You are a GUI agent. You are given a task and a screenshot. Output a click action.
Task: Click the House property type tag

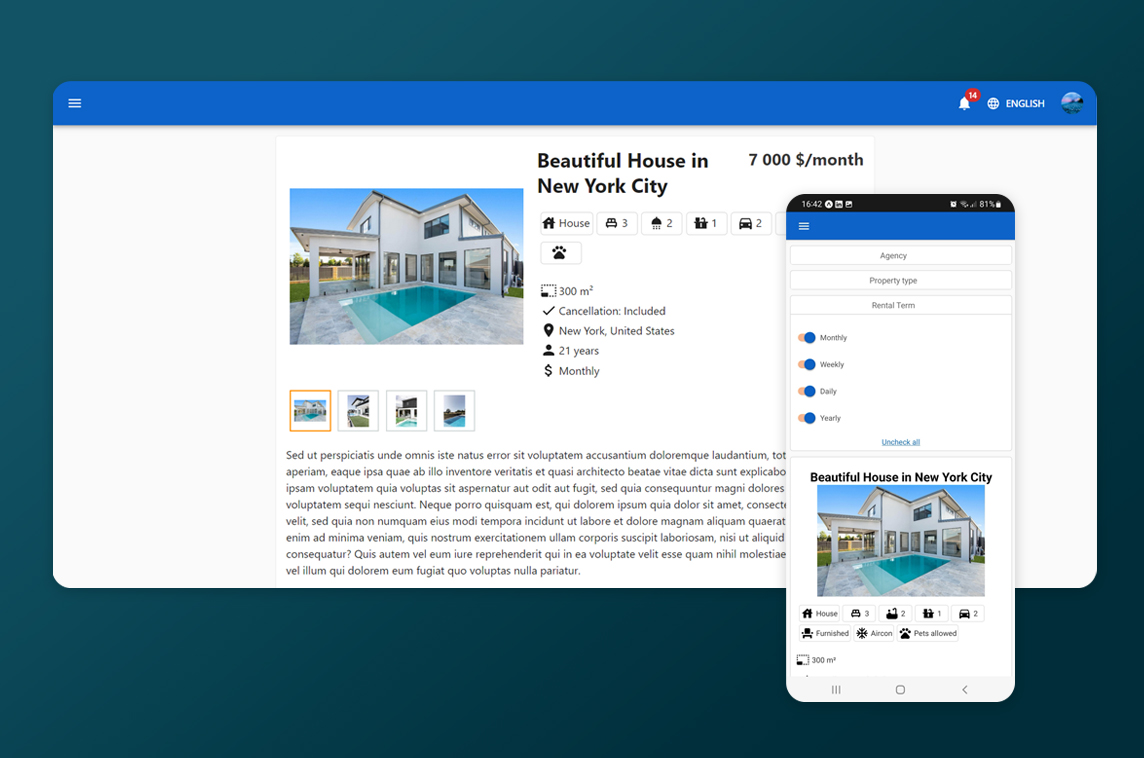click(x=566, y=223)
